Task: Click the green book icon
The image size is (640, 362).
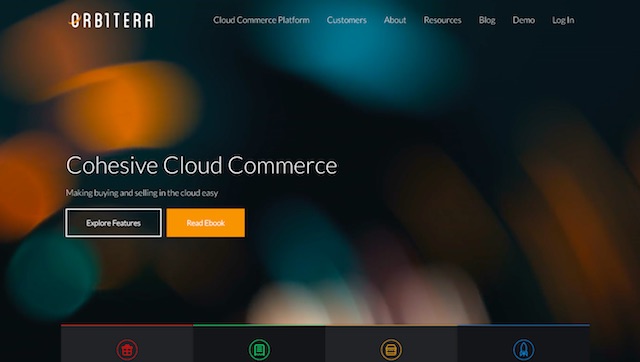Action: [259, 350]
